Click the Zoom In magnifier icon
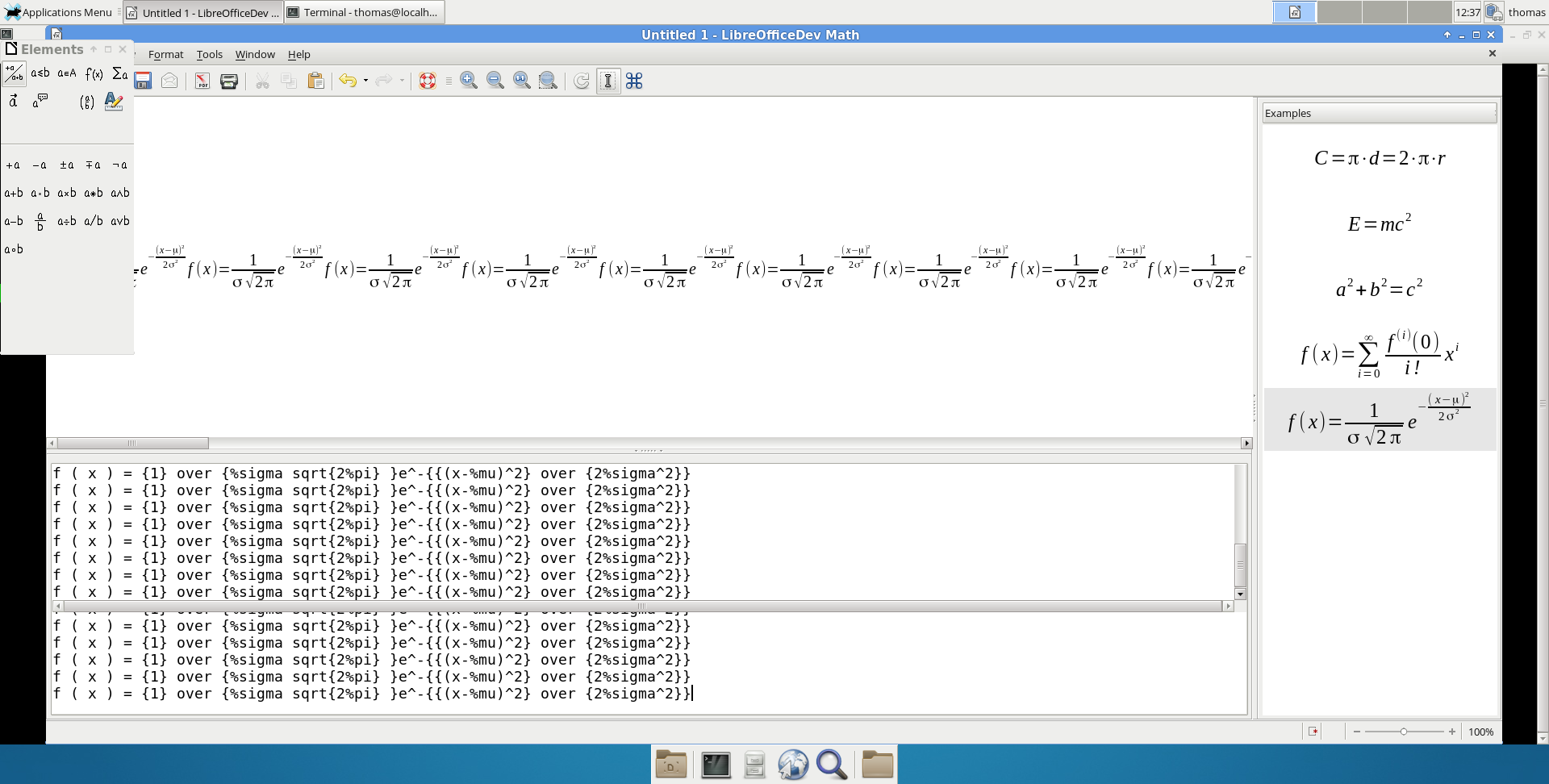This screenshot has width=1549, height=784. pos(469,81)
